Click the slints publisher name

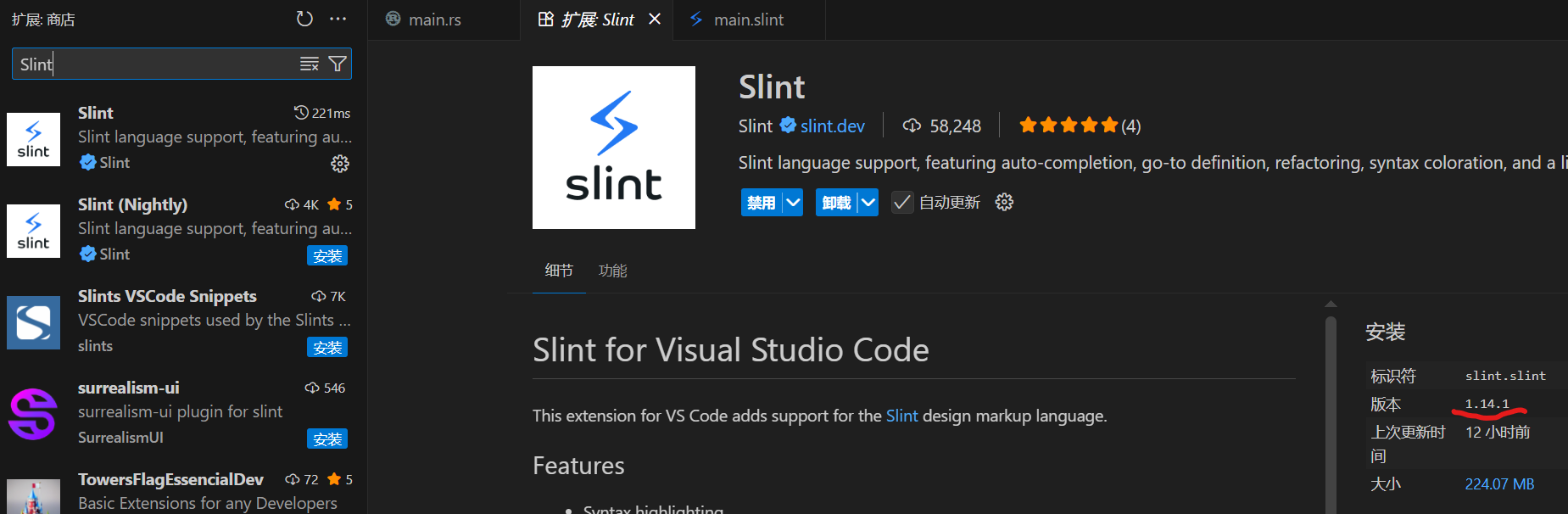point(95,346)
